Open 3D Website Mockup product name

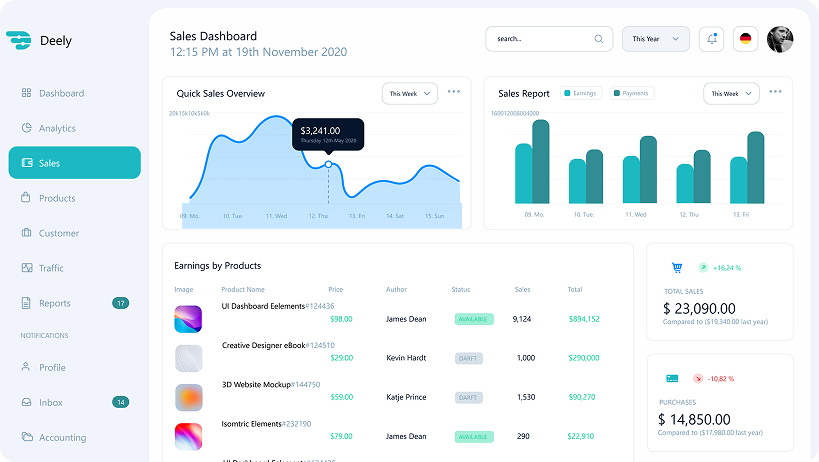(x=256, y=384)
